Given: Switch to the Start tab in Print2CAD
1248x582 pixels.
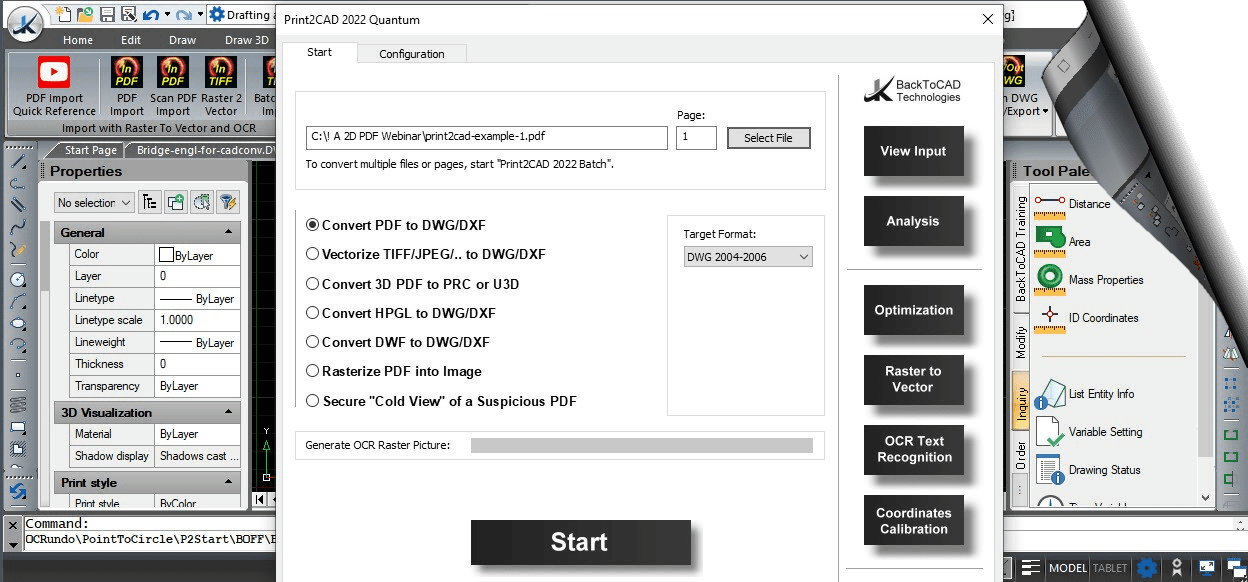Looking at the screenshot, I should pyautogui.click(x=320, y=52).
